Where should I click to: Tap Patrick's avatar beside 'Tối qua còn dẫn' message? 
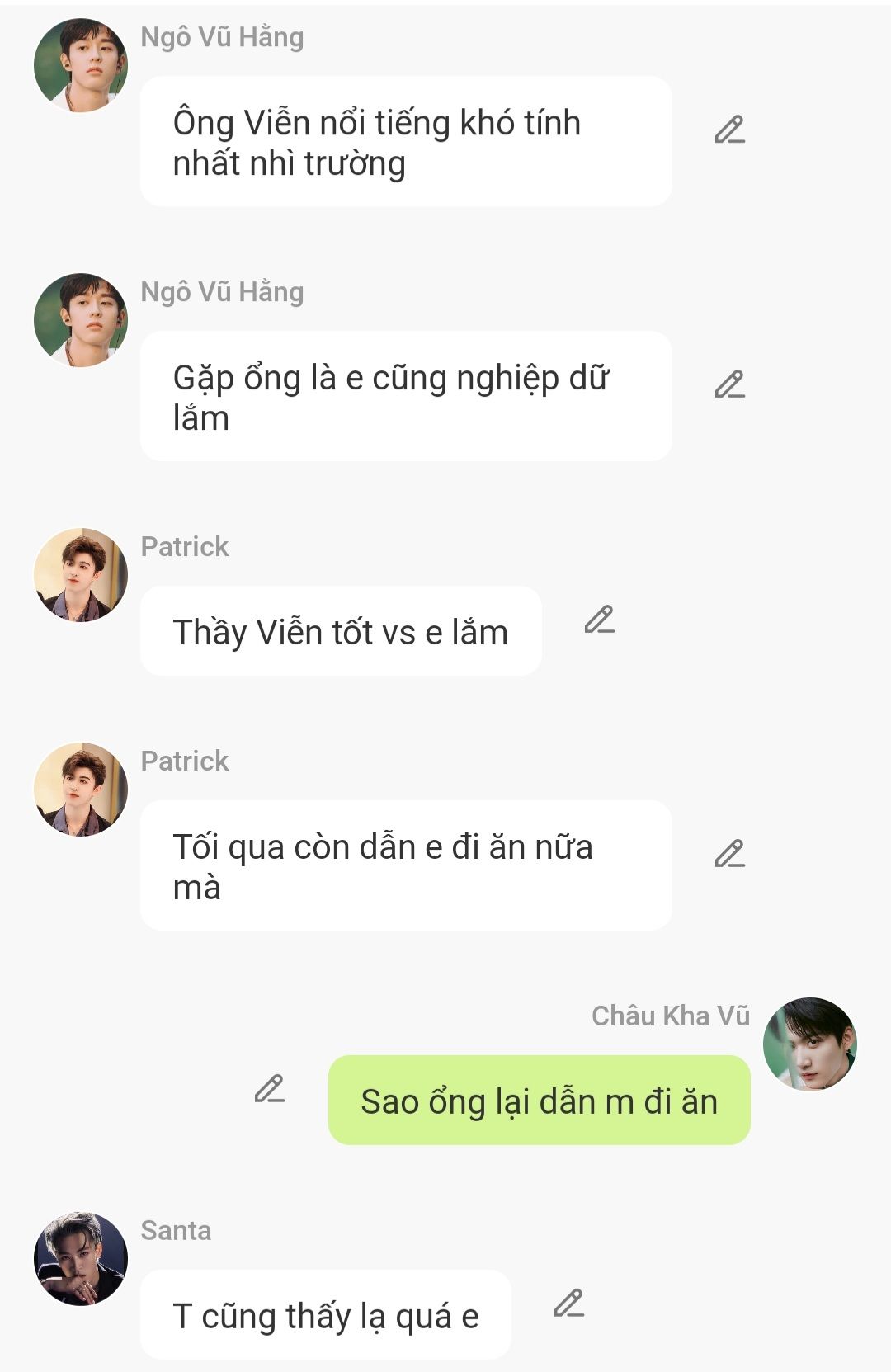click(81, 790)
